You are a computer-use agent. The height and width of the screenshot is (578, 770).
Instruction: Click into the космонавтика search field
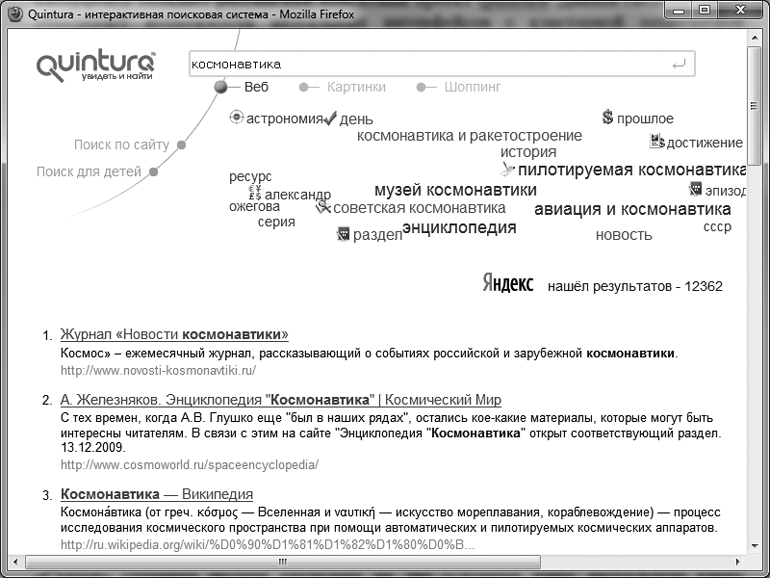pyautogui.click(x=420, y=64)
